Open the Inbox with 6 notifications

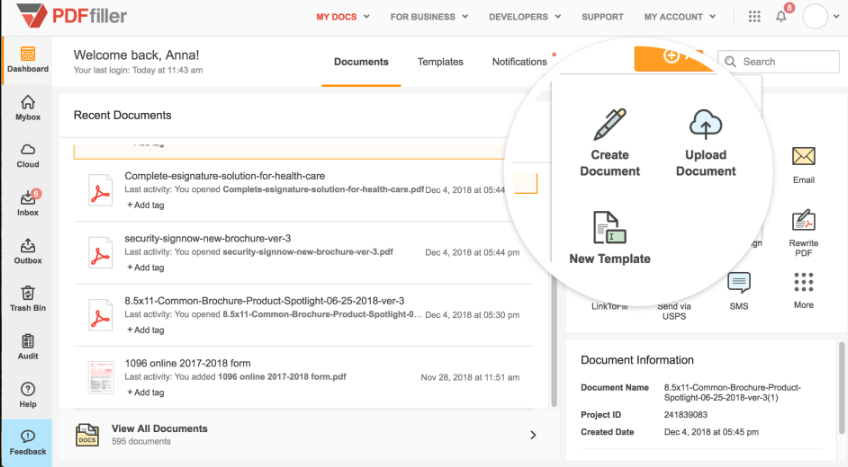point(28,203)
